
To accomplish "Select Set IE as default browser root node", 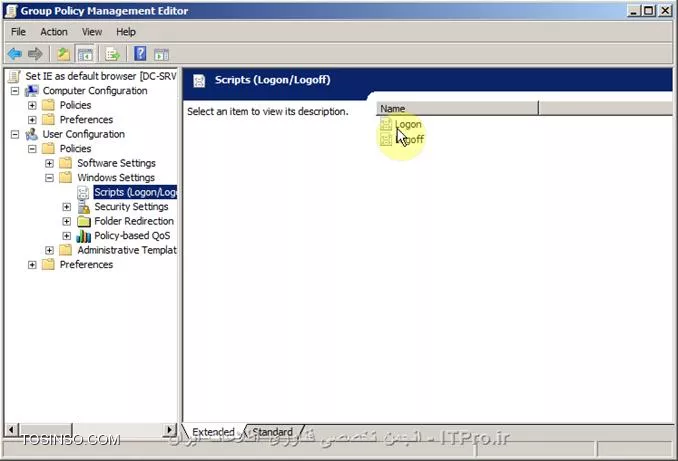I will pos(101,76).
